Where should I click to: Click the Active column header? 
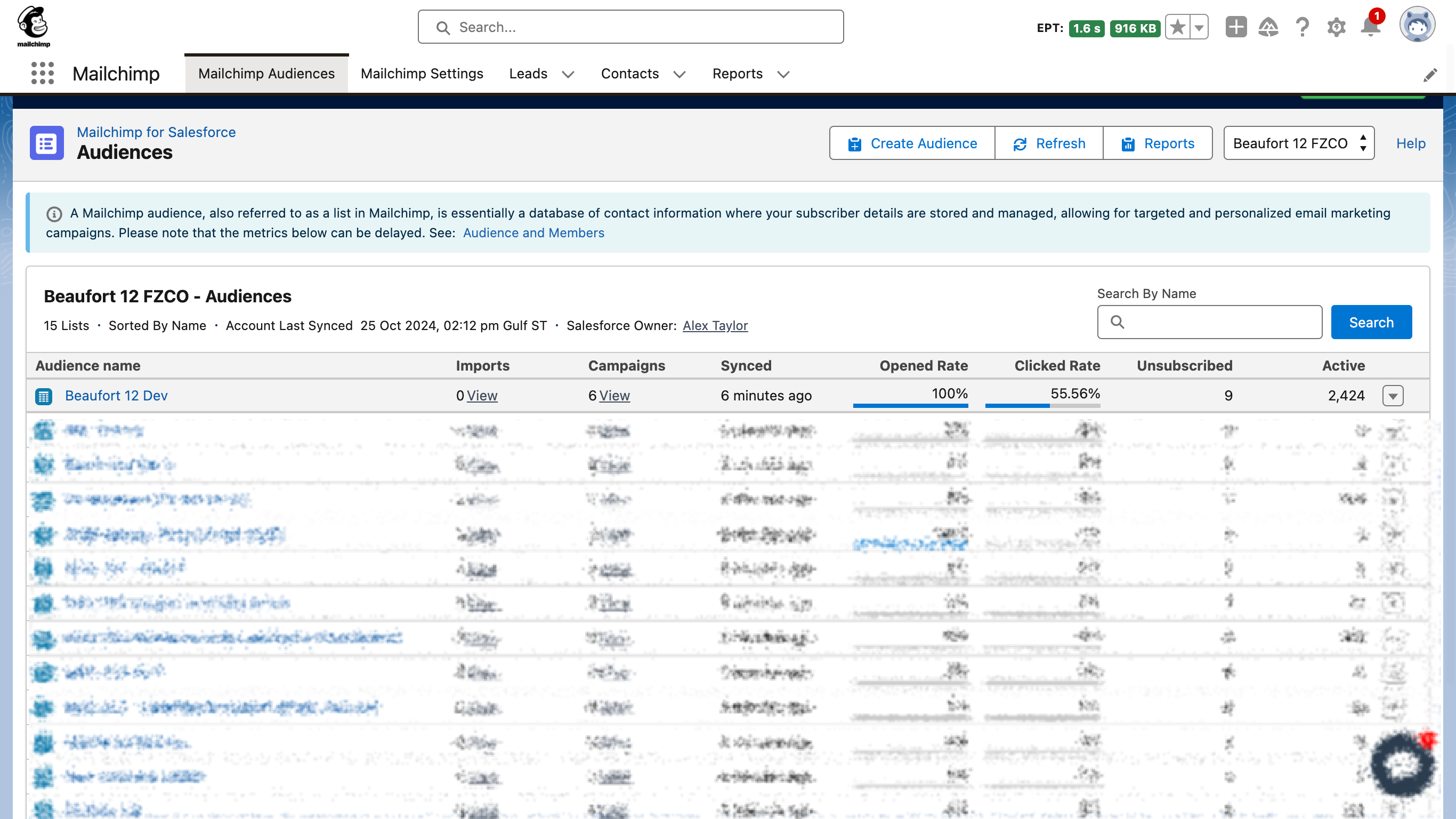point(1343,365)
